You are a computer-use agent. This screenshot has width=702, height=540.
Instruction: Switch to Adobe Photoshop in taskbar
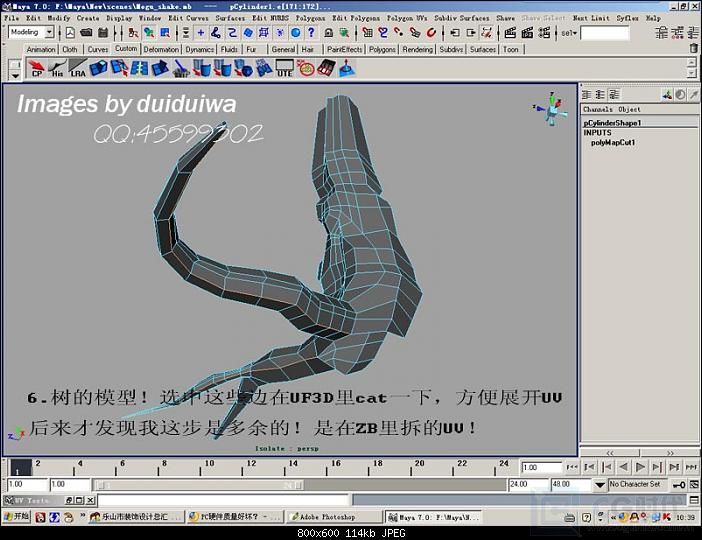(334, 517)
